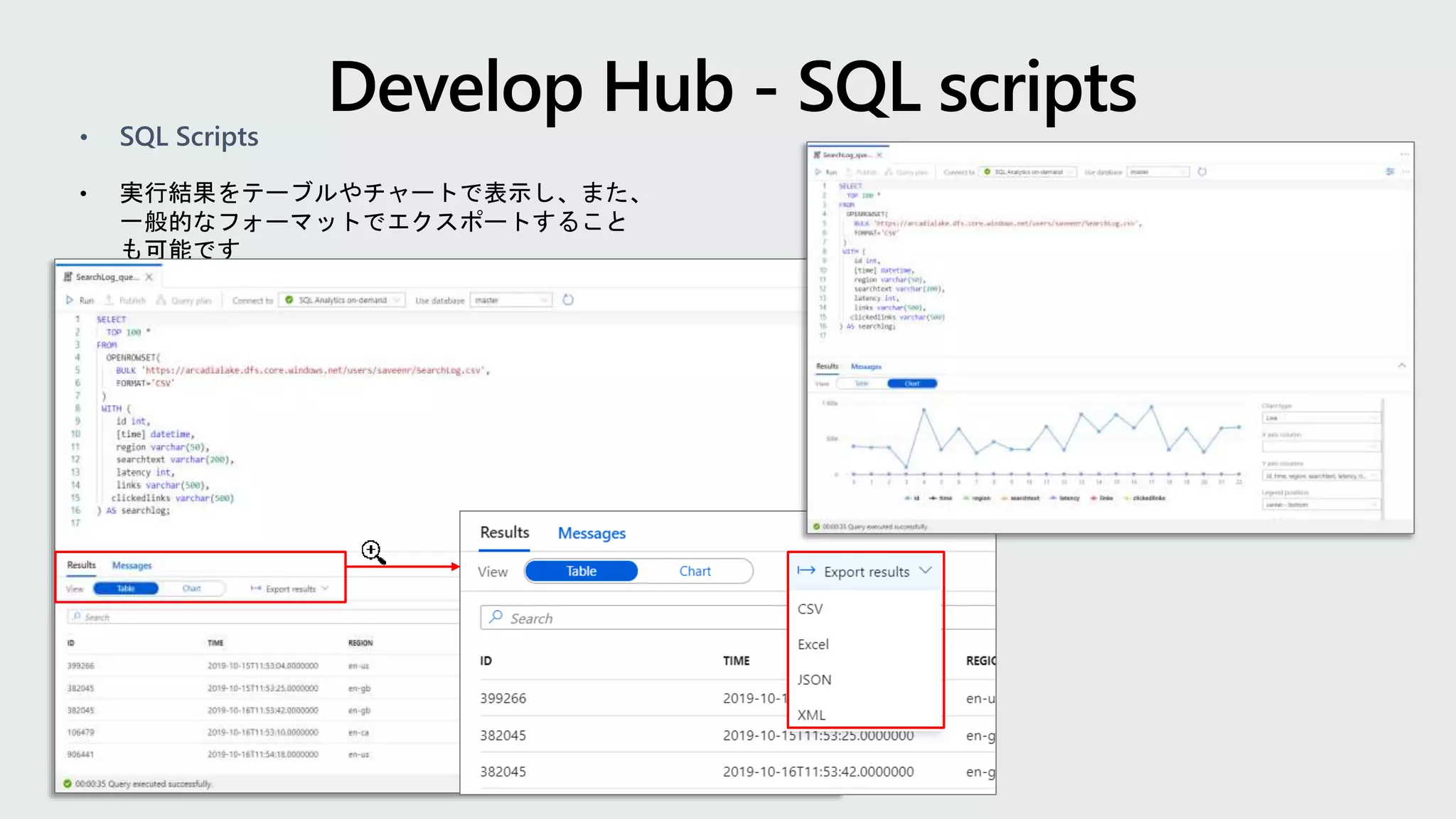Click Query plan icon in right chart screenshot

[889, 172]
